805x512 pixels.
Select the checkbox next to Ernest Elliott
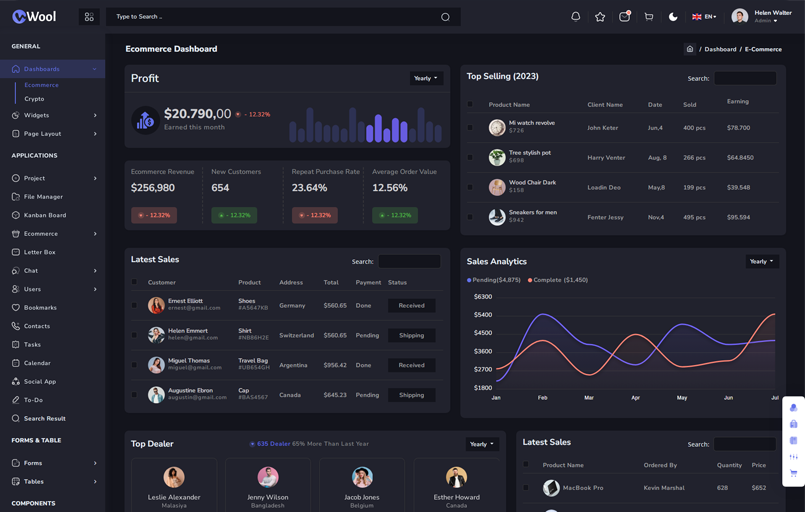click(x=135, y=305)
